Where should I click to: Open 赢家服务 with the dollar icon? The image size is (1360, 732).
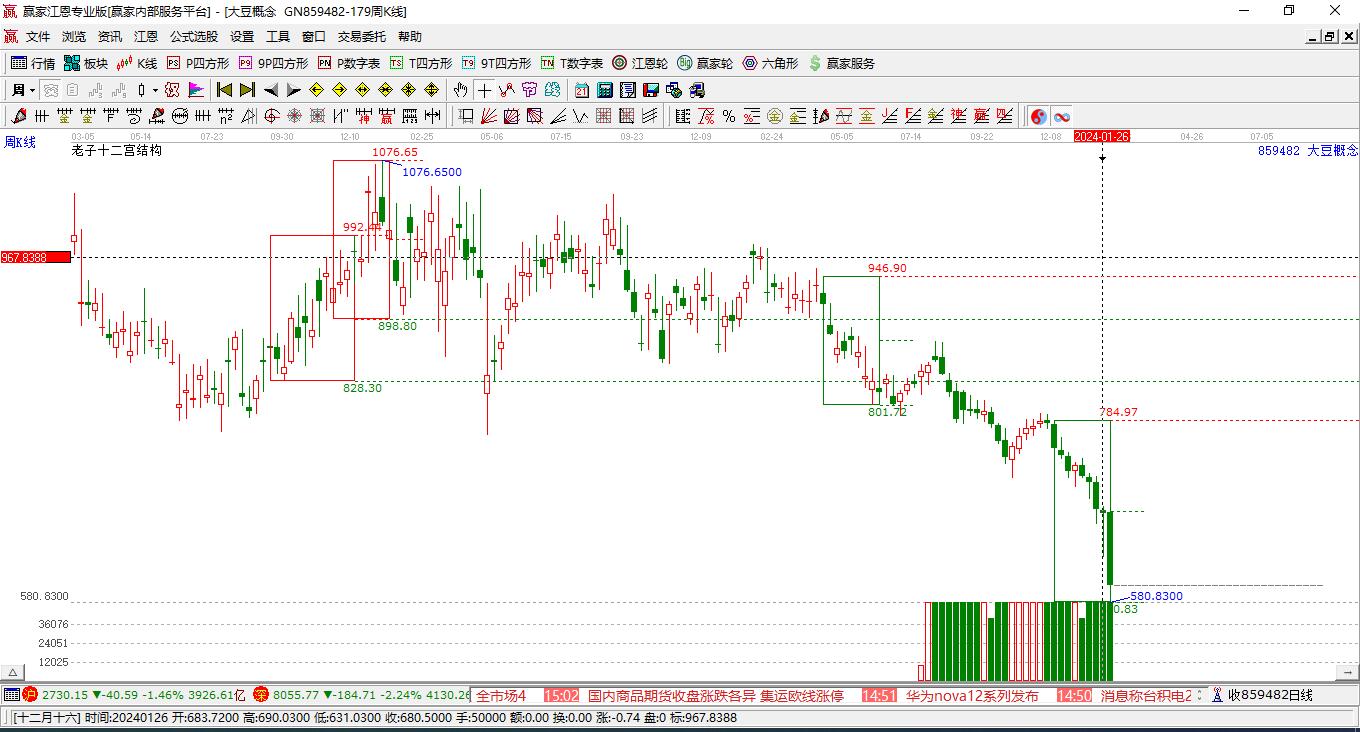(x=841, y=63)
